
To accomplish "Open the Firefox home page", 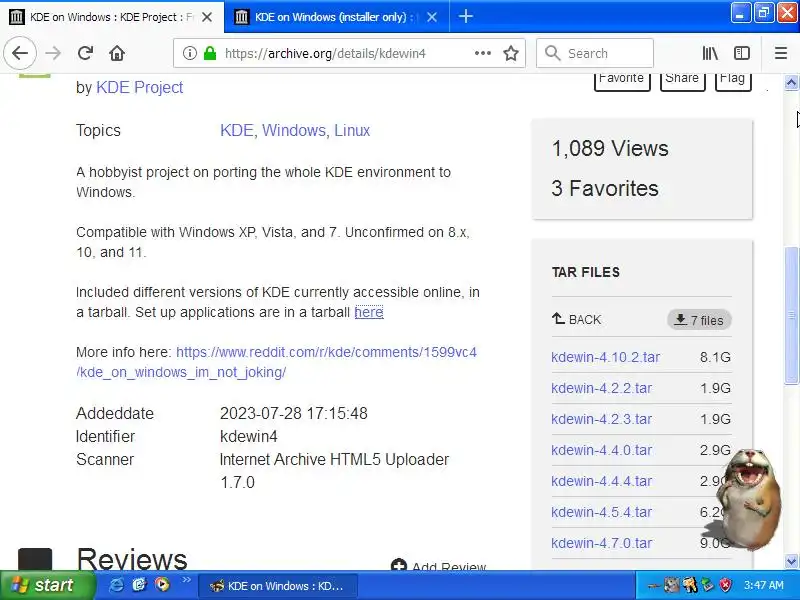I will tap(117, 53).
